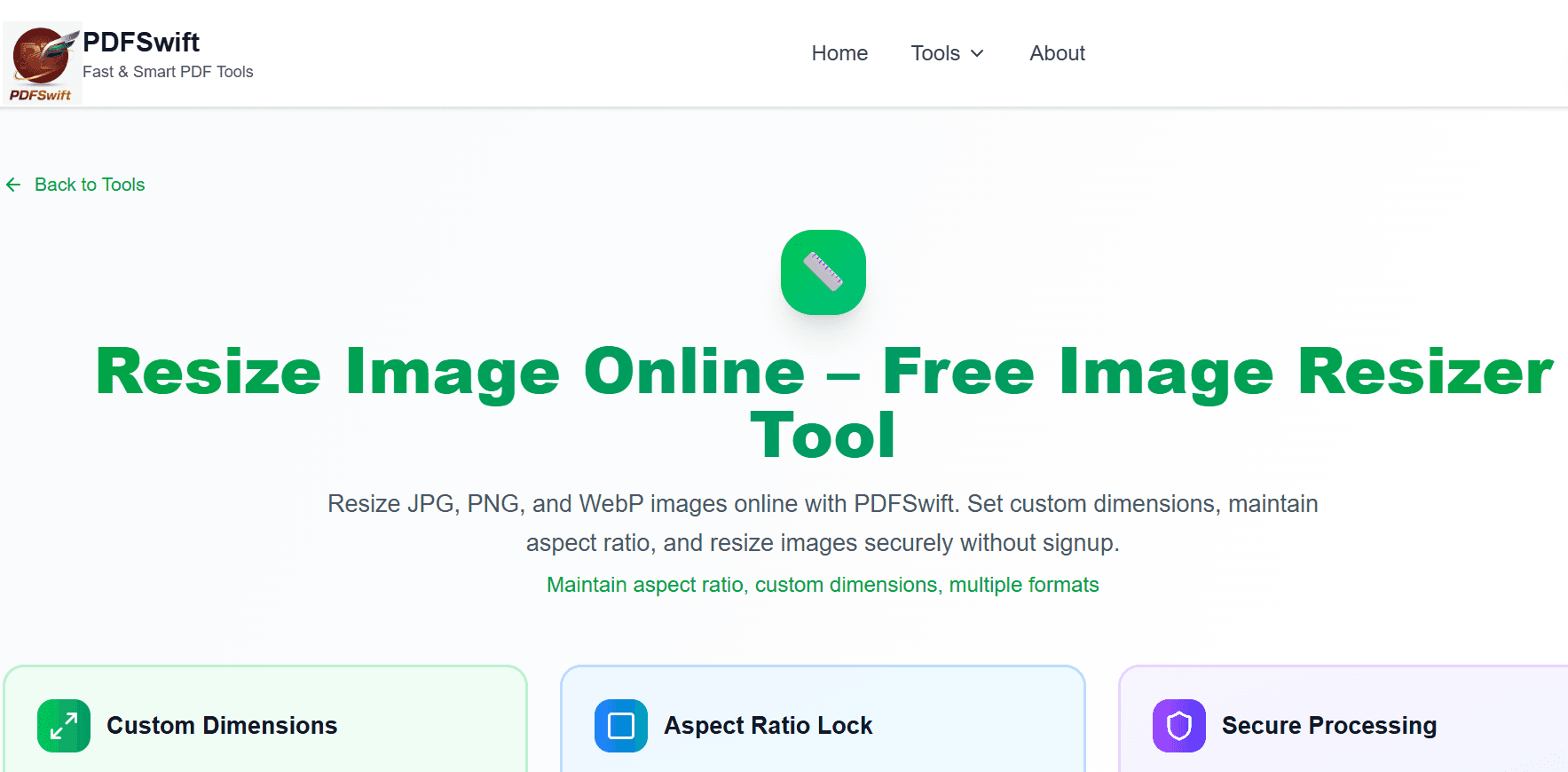Viewport: 1568px width, 772px height.
Task: Follow the Back to Tools link
Action: coord(75,185)
